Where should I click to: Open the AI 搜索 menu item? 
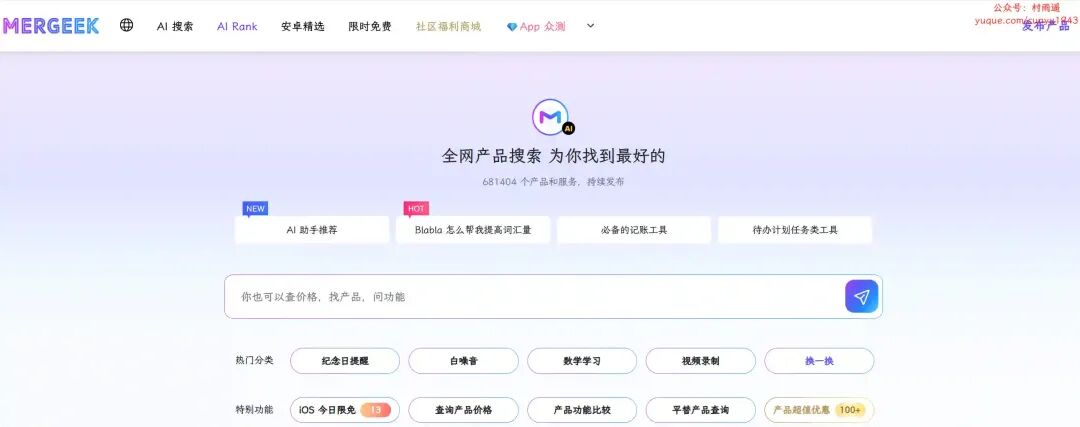click(175, 26)
